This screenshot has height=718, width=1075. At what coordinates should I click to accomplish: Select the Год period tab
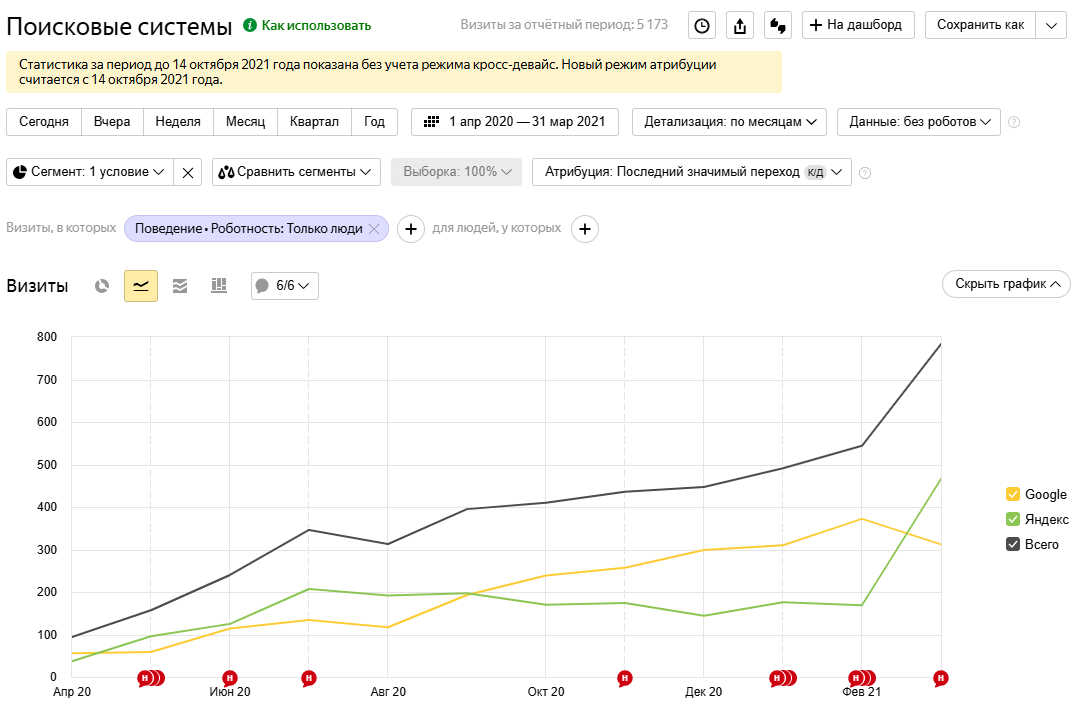click(x=374, y=122)
